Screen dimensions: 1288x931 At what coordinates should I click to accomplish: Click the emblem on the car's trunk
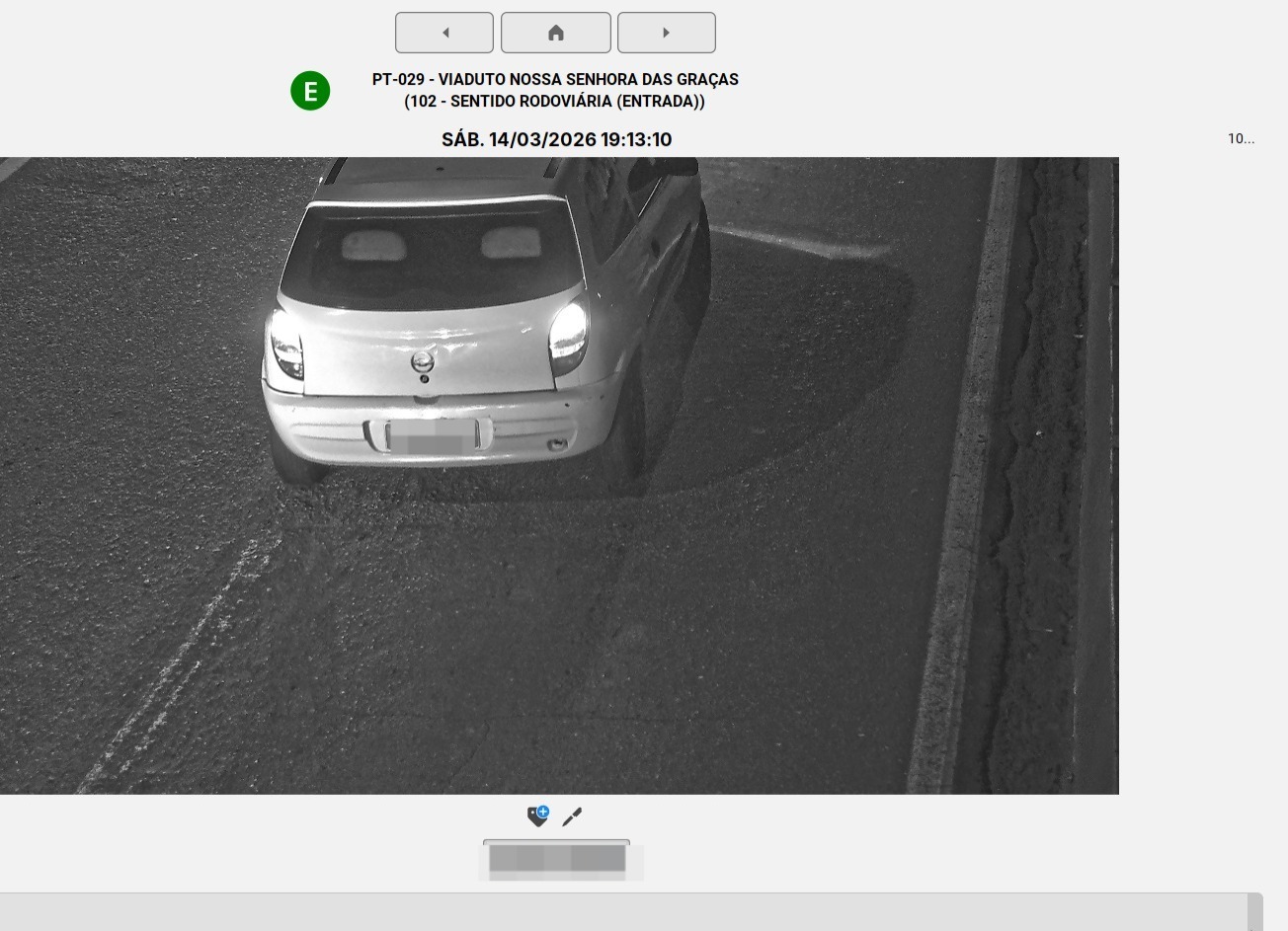pos(422,361)
